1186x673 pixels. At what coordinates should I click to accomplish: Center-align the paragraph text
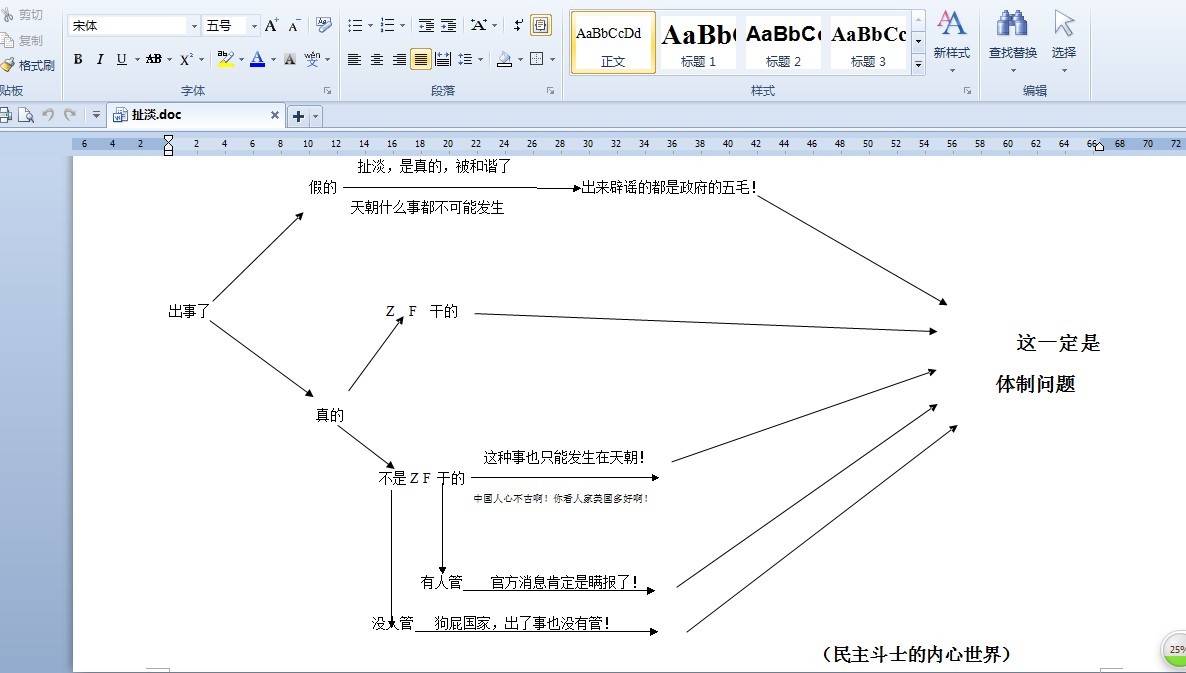coord(377,60)
